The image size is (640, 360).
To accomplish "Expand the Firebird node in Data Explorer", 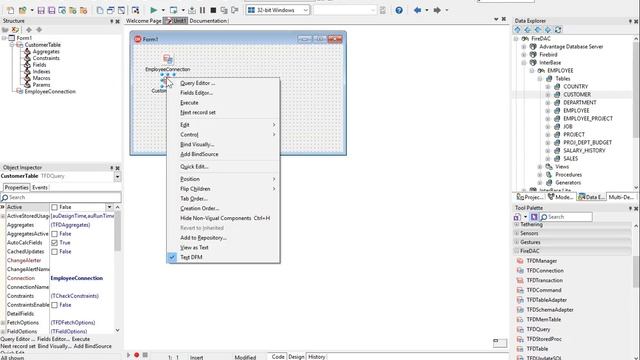I will pos(524,55).
